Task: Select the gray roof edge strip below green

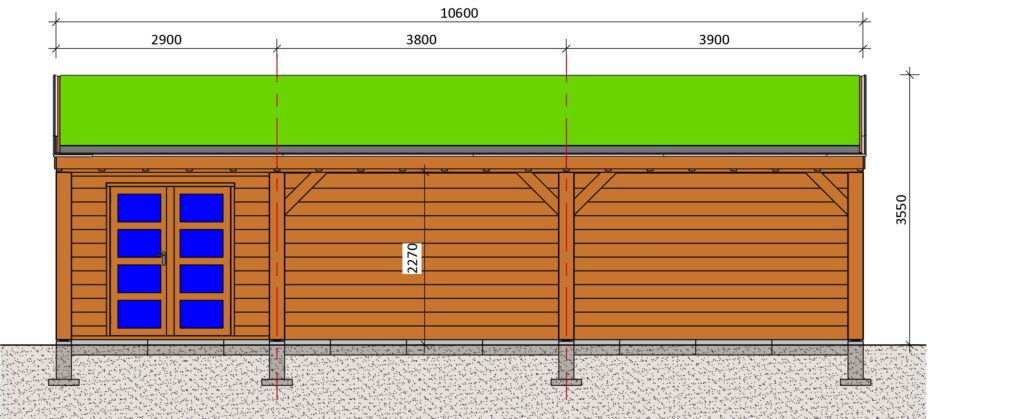Action: tap(460, 150)
